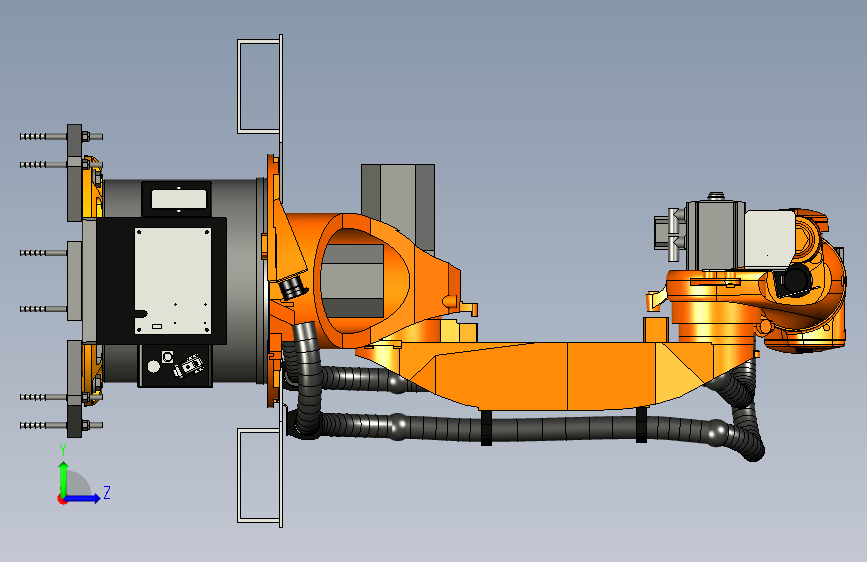Select the large white panel on black control box
The width and height of the screenshot is (867, 562).
pyautogui.click(x=173, y=281)
